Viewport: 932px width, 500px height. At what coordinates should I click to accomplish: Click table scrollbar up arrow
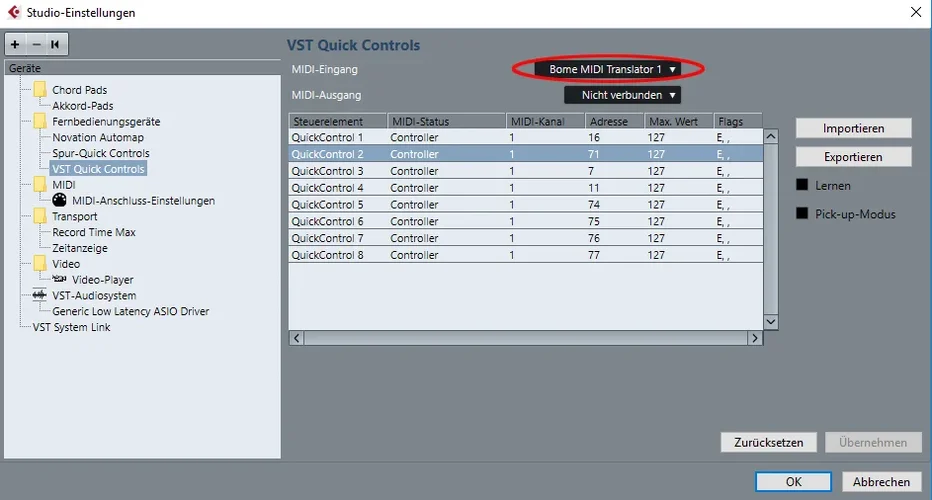pyautogui.click(x=771, y=136)
